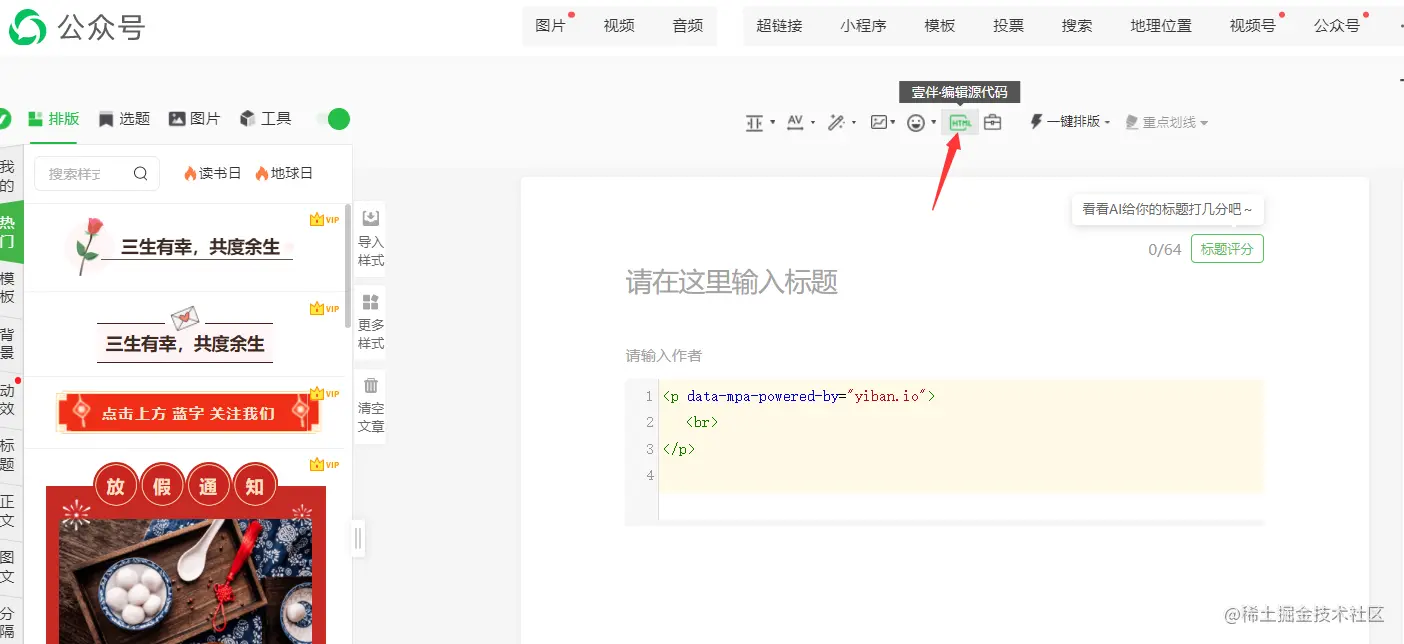Select the 放假通知 template image

[x=185, y=553]
